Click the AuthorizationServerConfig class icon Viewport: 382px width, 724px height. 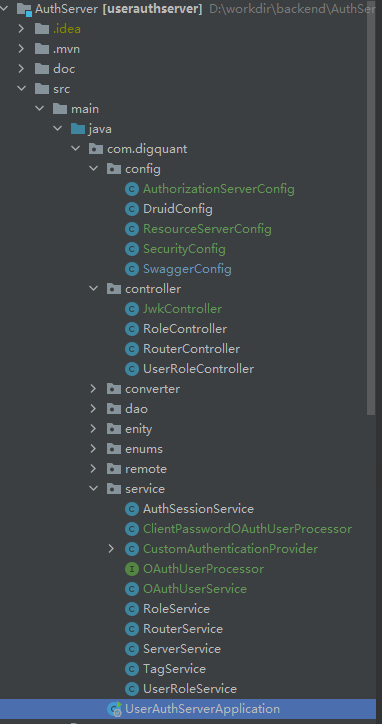tap(132, 189)
